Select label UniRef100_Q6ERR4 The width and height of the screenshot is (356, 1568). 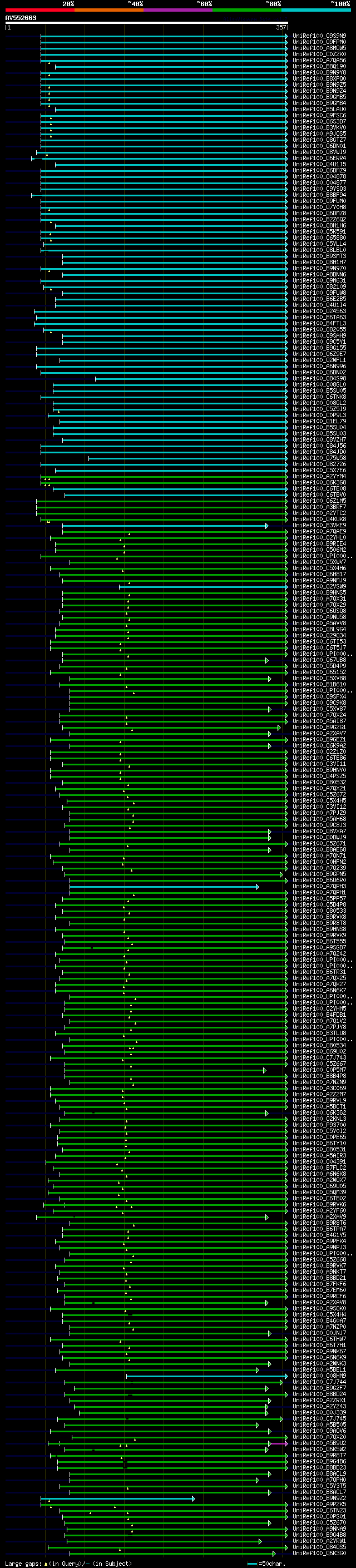click(x=319, y=159)
